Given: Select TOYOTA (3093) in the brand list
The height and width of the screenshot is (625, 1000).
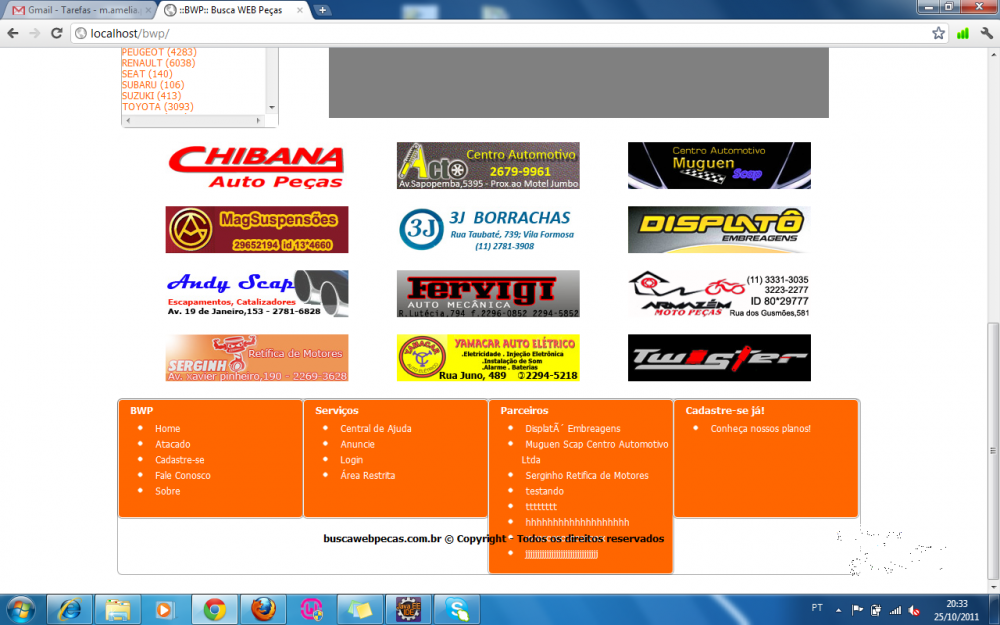Looking at the screenshot, I should tap(157, 106).
